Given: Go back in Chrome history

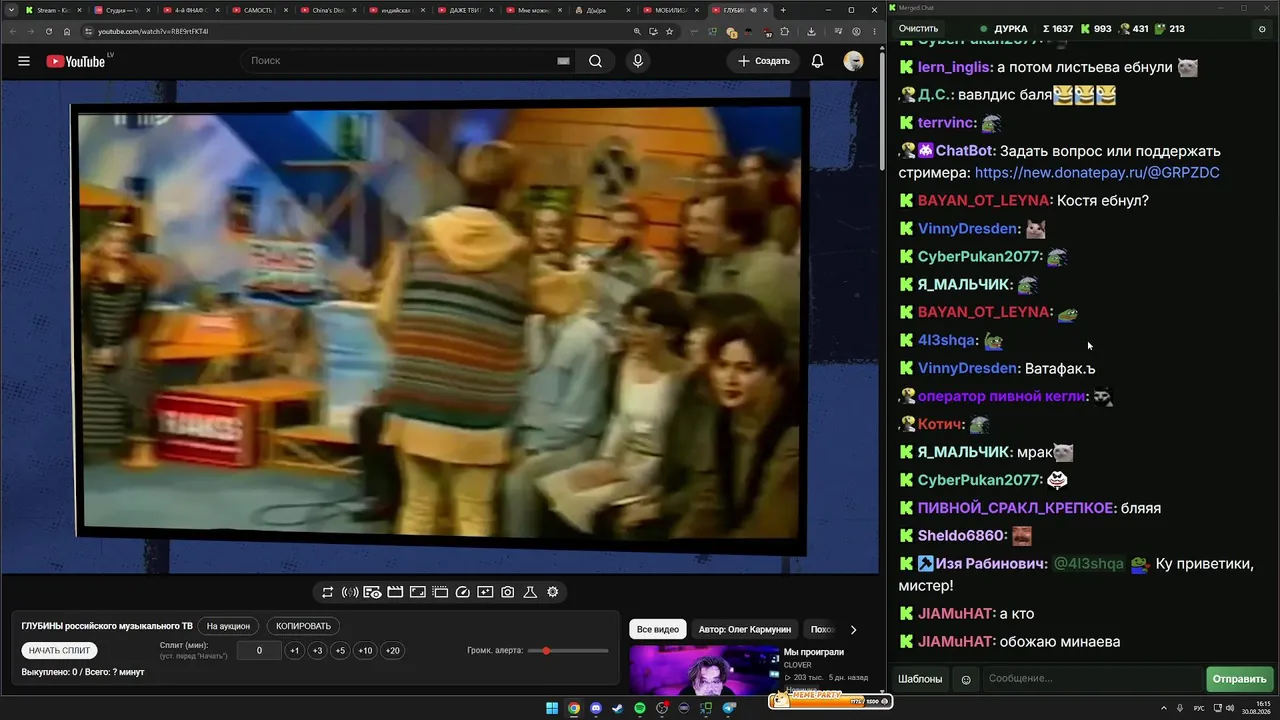Looking at the screenshot, I should (x=12, y=31).
